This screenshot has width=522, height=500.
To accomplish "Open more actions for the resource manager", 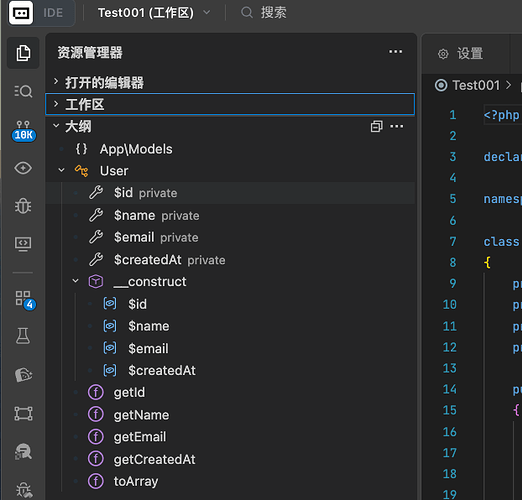I will click(x=395, y=52).
